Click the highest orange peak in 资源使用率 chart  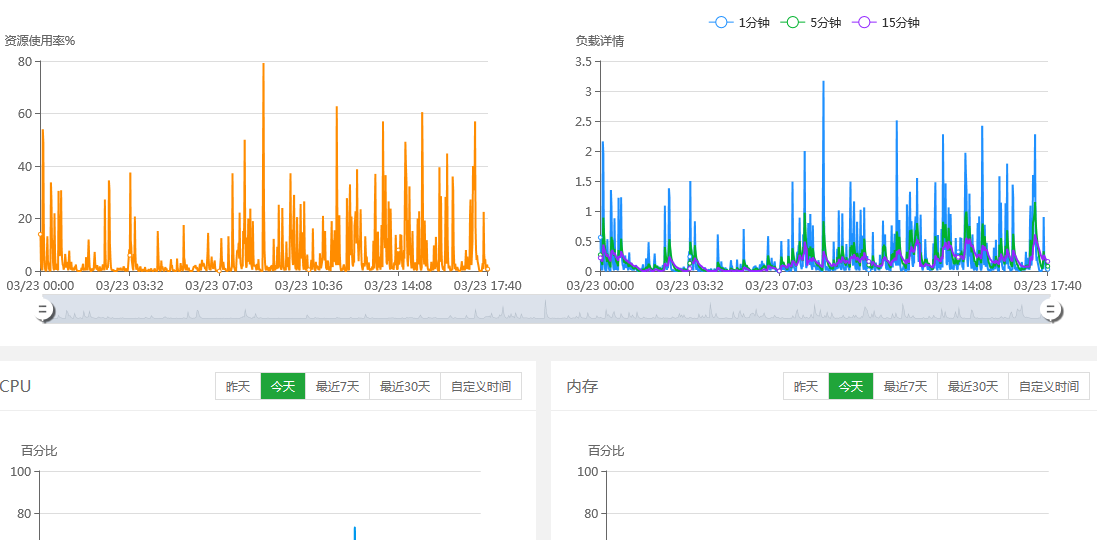(263, 65)
